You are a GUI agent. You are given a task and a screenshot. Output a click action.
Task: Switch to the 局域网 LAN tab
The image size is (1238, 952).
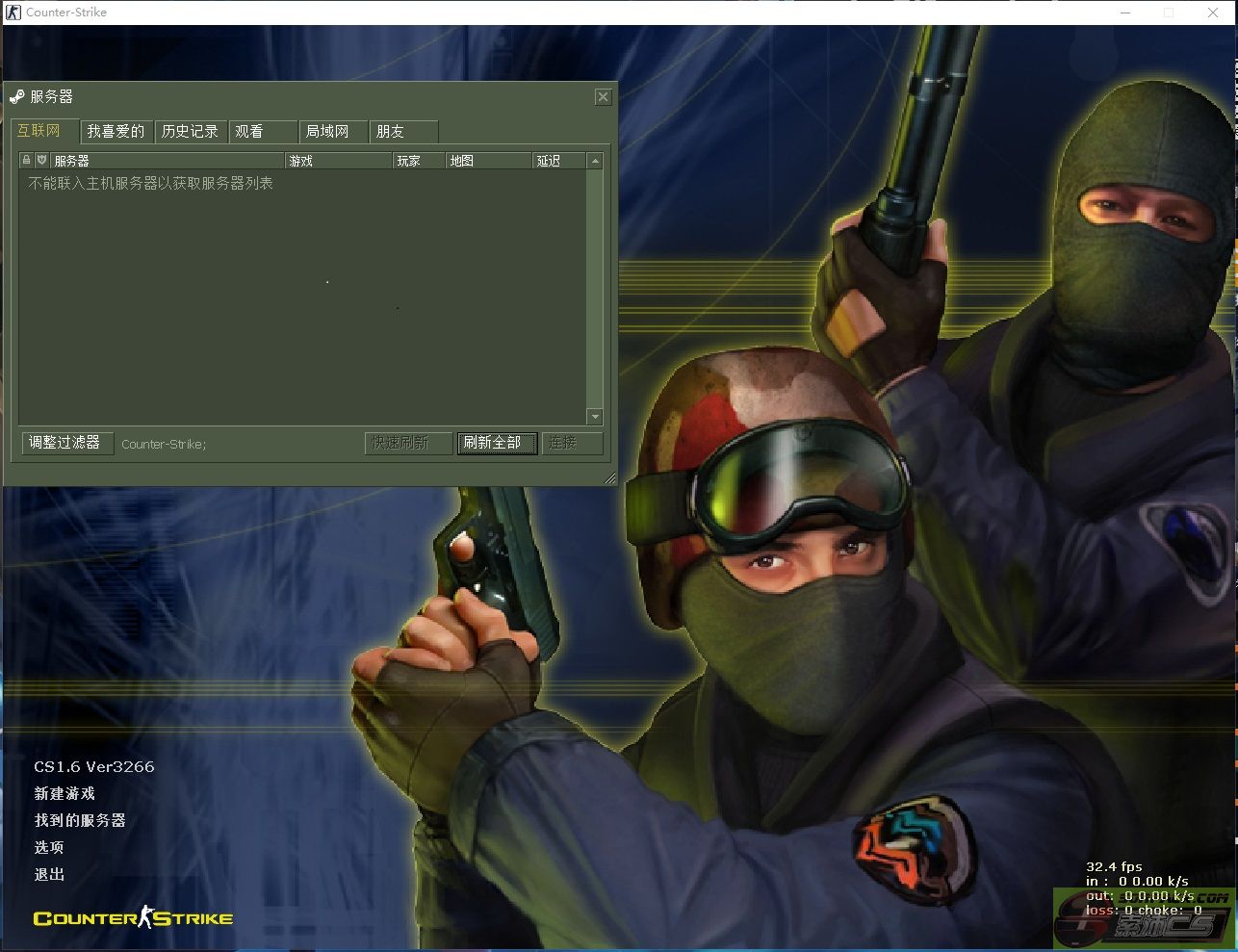coord(334,132)
